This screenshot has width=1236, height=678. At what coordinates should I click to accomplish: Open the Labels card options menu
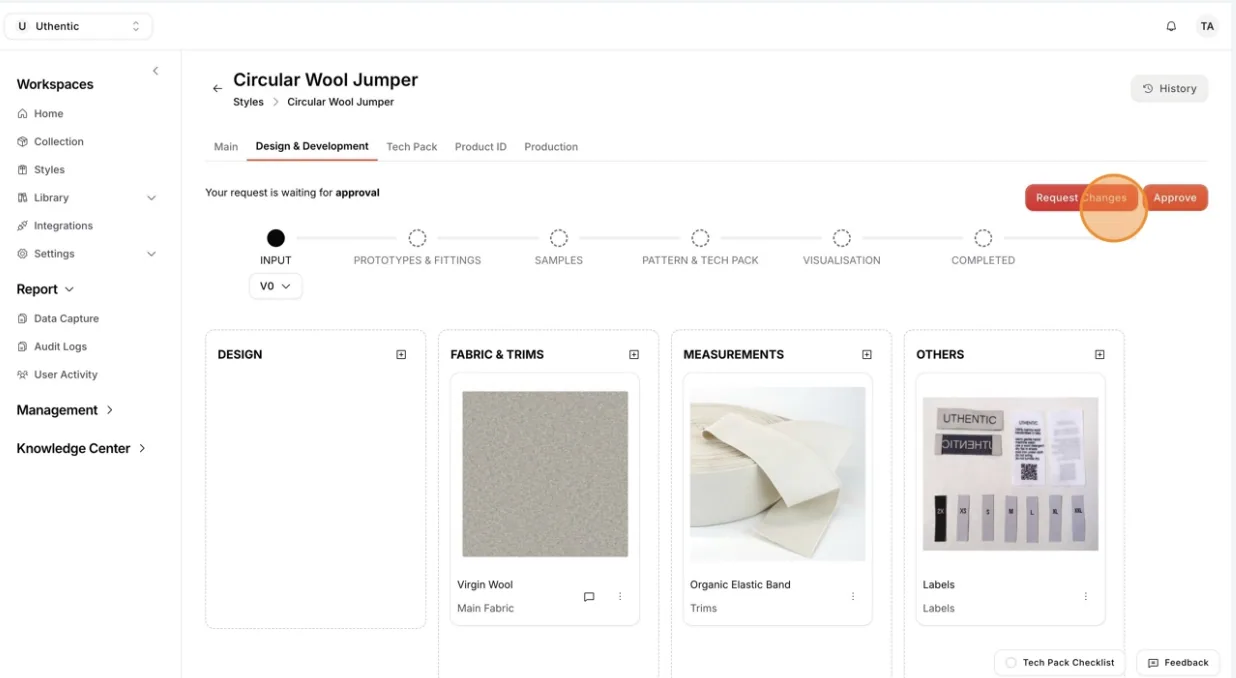tap(1086, 597)
